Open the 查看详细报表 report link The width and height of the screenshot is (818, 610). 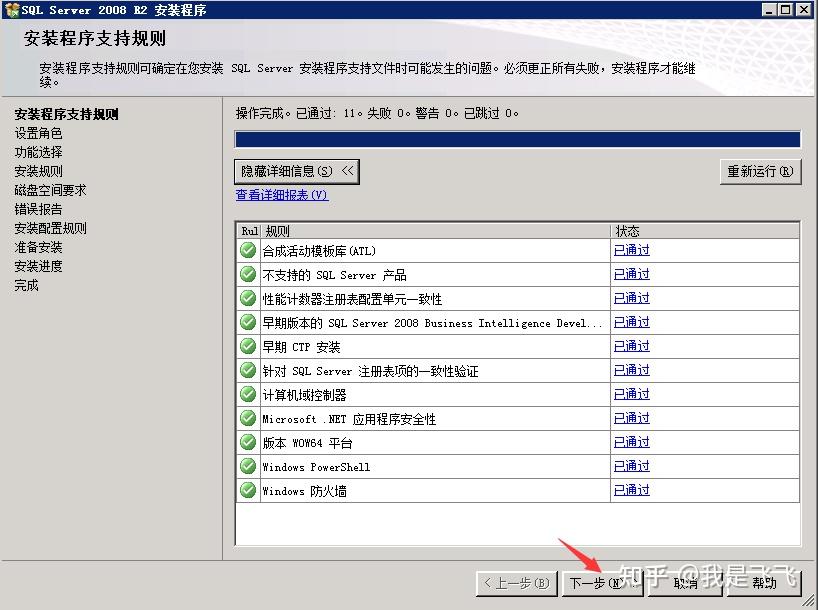279,194
